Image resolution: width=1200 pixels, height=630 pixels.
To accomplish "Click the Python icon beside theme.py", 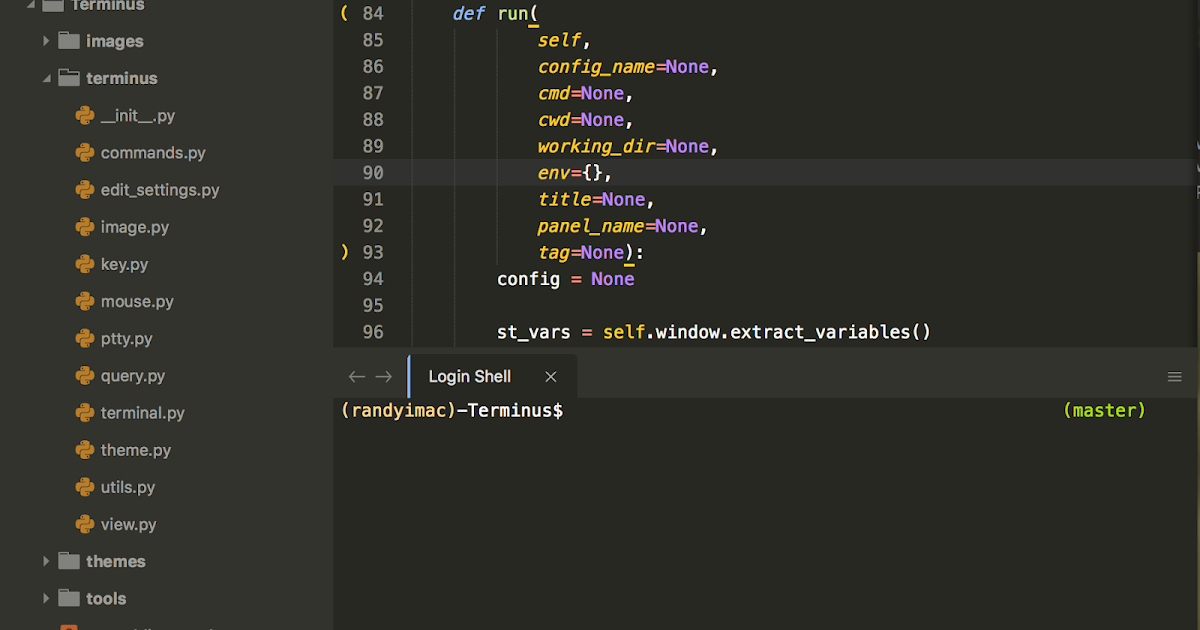I will (85, 450).
